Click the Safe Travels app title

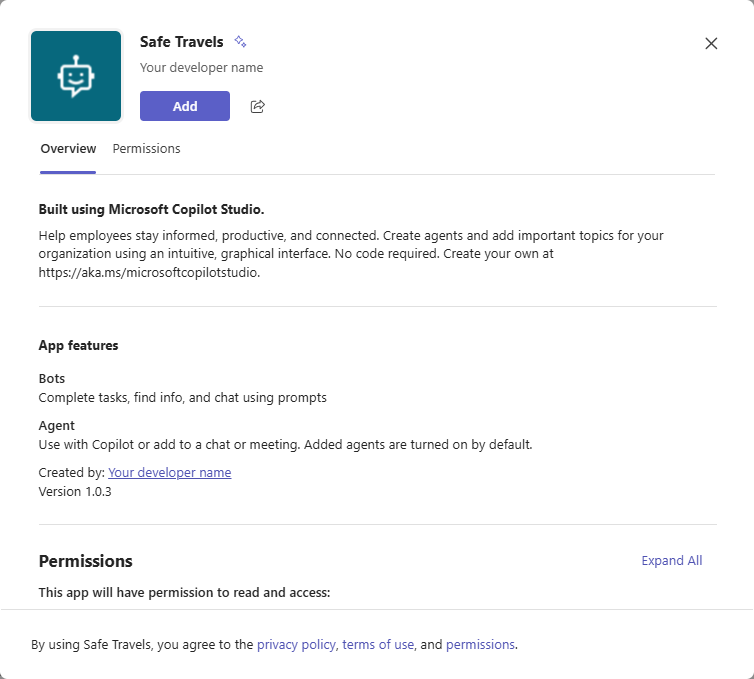(182, 42)
